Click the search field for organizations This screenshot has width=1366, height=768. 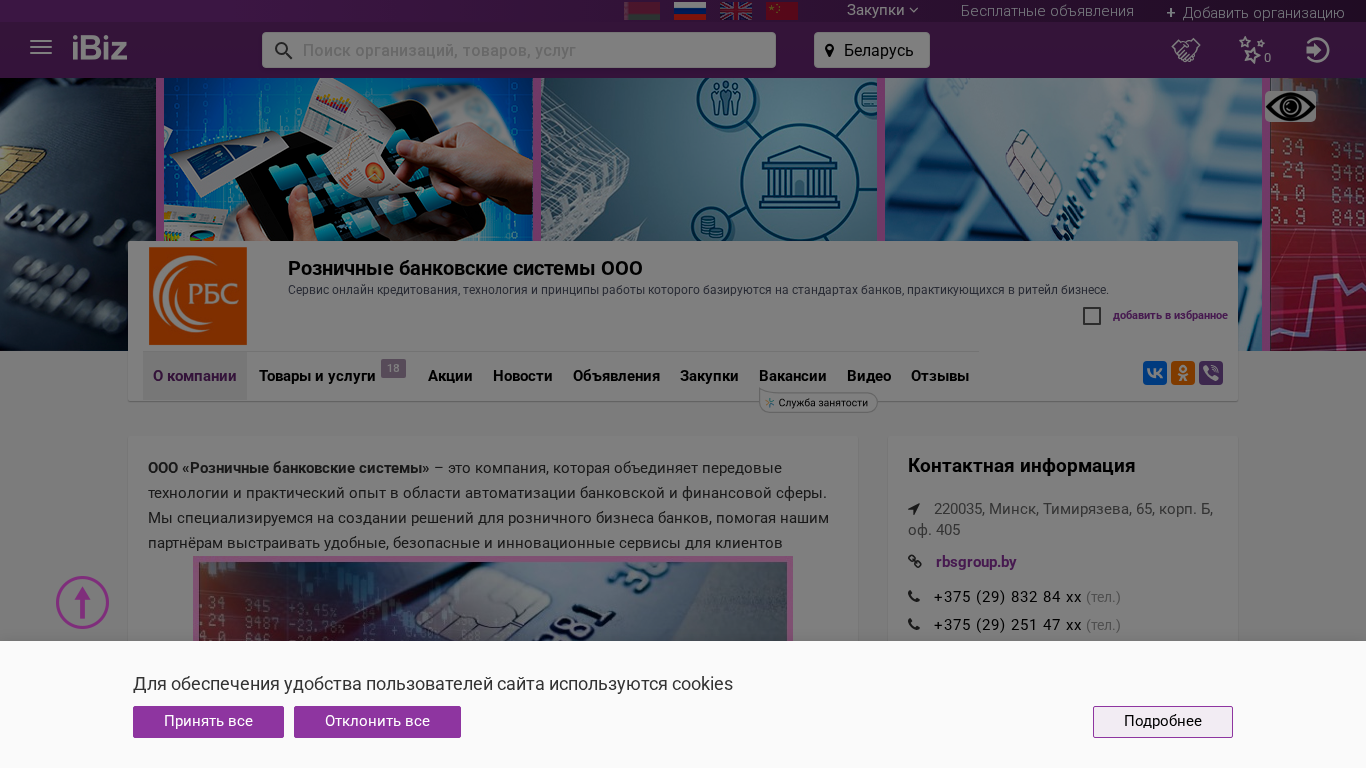pyautogui.click(x=519, y=50)
